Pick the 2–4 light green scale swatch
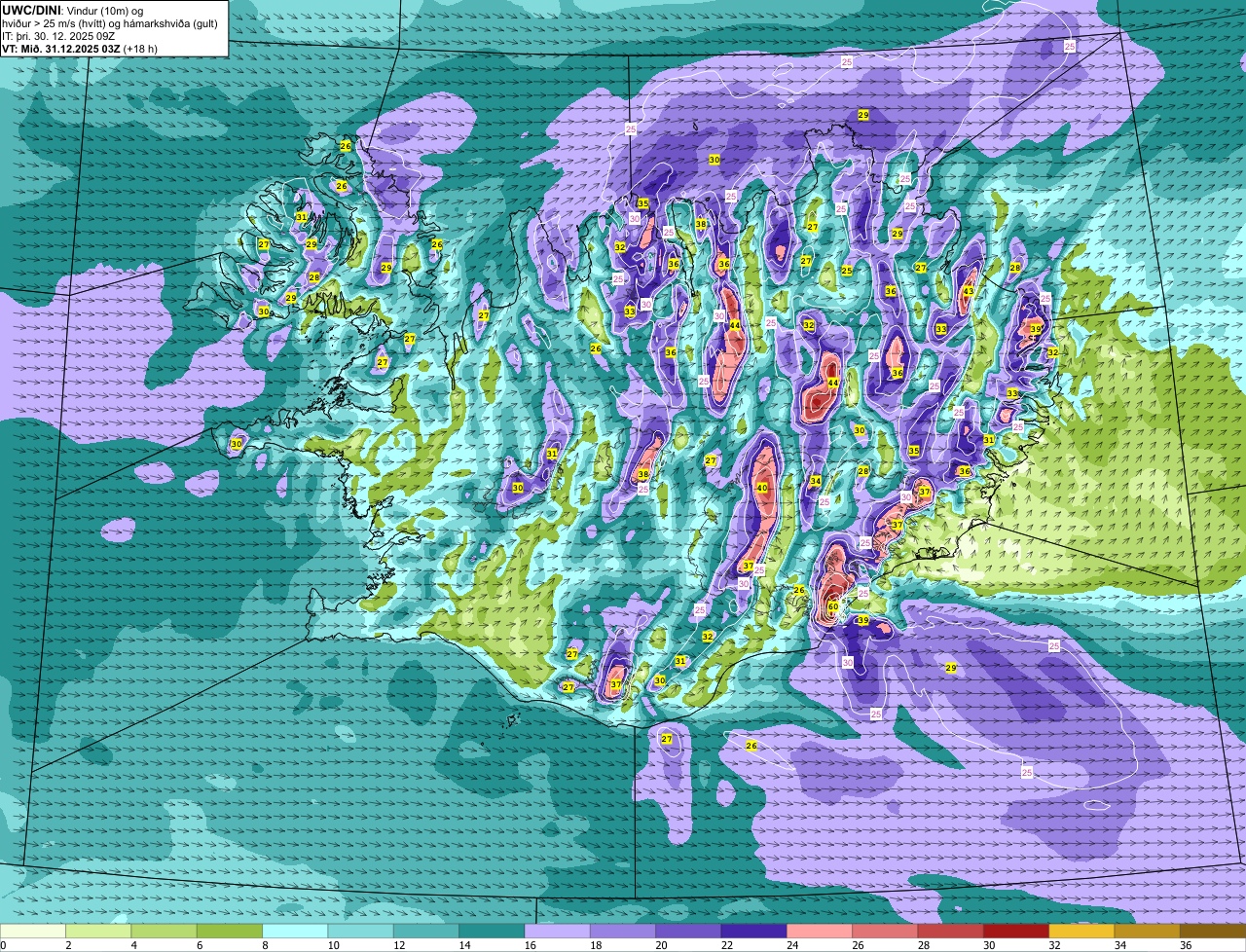 click(x=98, y=931)
